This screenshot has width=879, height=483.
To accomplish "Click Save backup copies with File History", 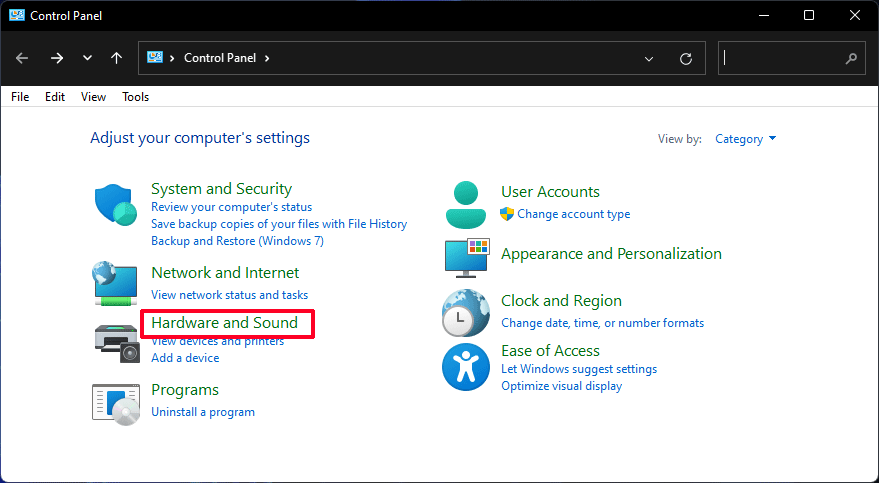I will pyautogui.click(x=279, y=224).
